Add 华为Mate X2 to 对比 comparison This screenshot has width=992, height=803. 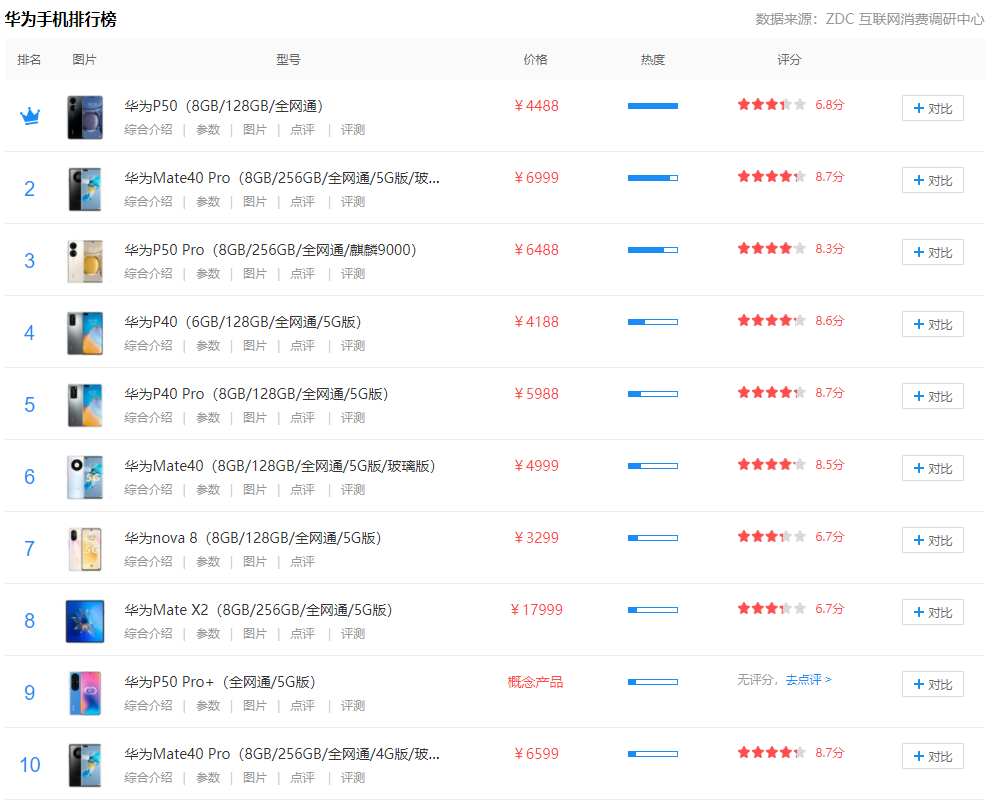[933, 613]
